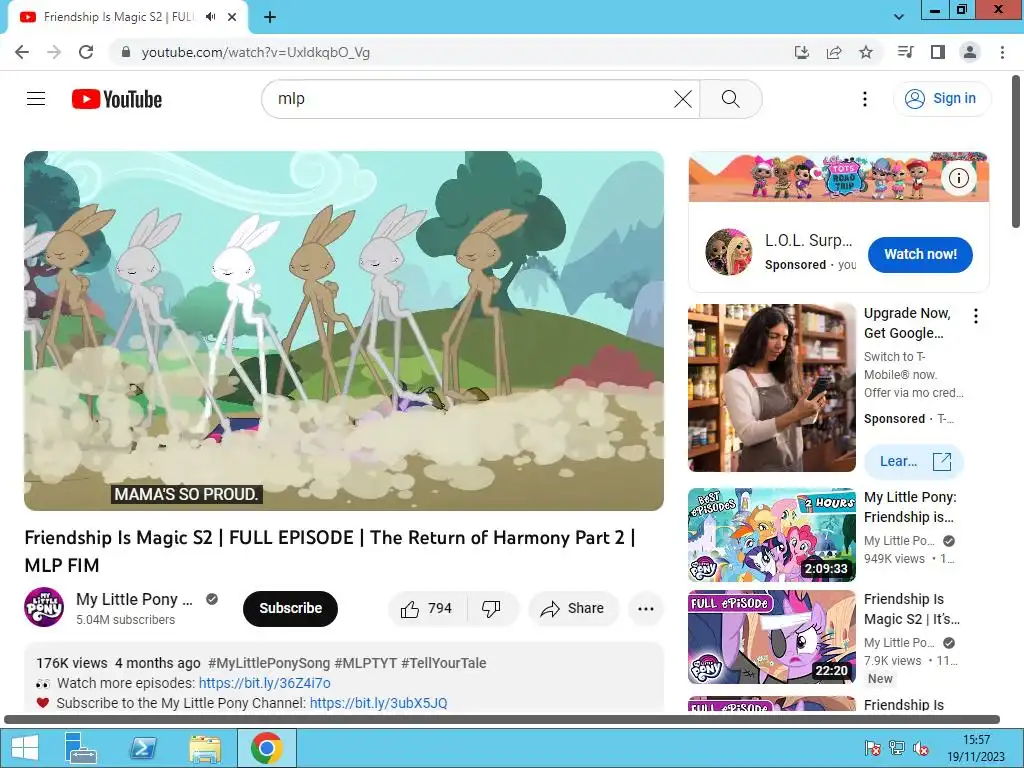1024x768 pixels.
Task: Subscribe to My Little Pony channel
Action: point(291,609)
